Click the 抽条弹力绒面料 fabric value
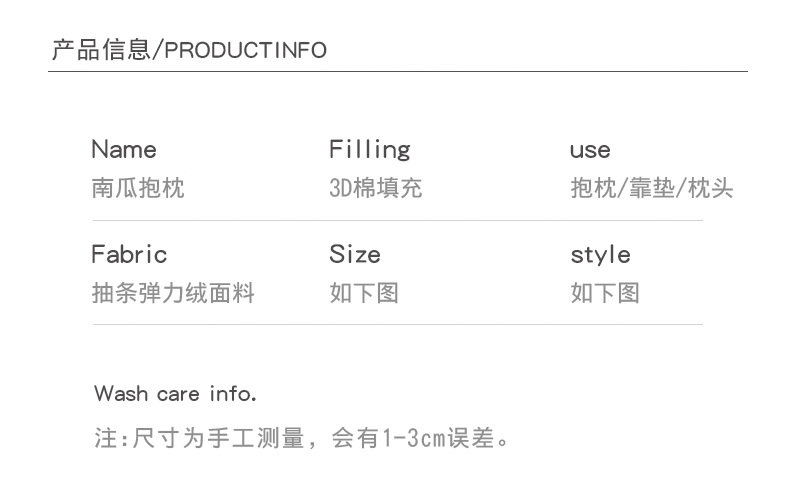The image size is (790, 500). pos(172,293)
